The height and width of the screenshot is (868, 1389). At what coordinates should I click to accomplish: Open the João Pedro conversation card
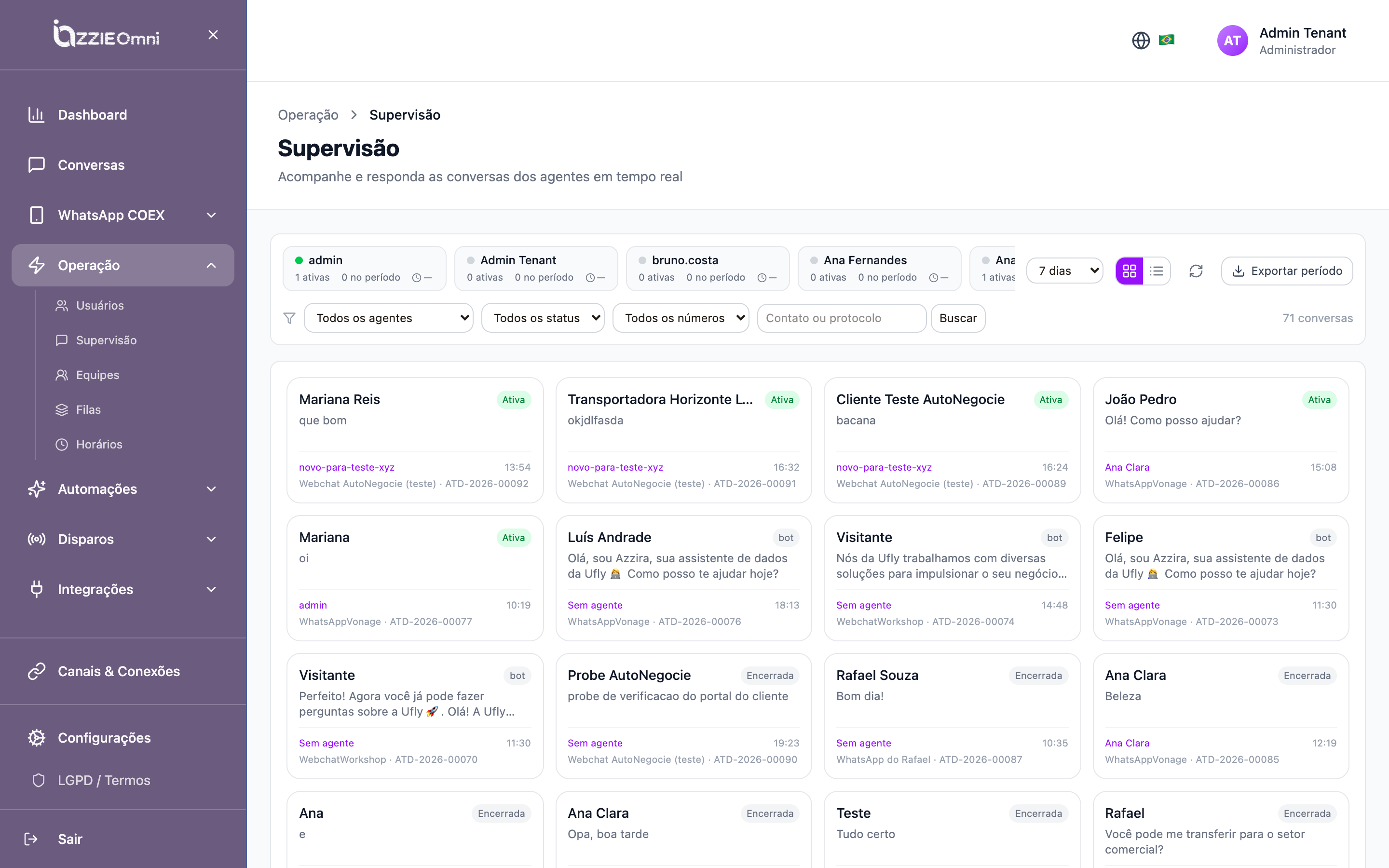coord(1220,440)
